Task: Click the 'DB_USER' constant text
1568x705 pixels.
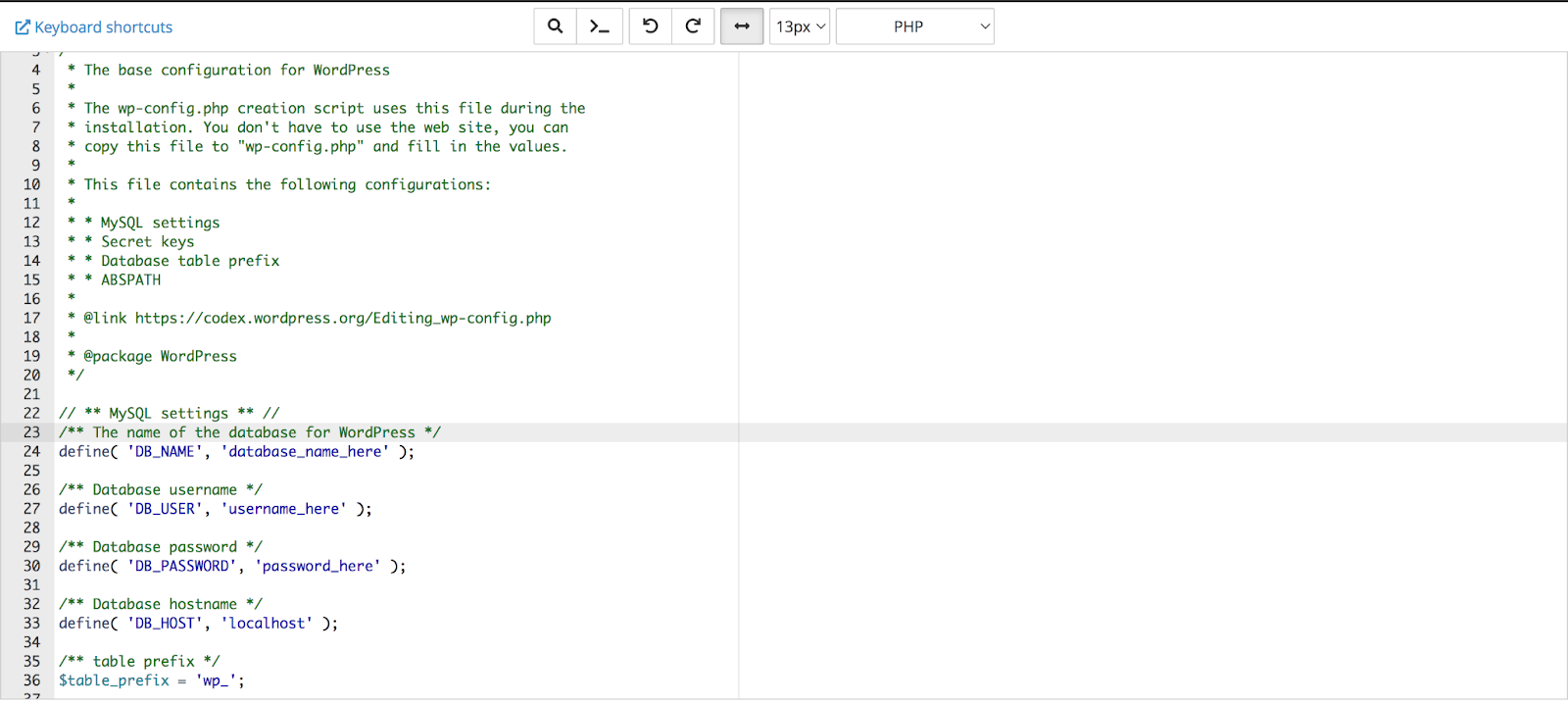Action: (165, 509)
